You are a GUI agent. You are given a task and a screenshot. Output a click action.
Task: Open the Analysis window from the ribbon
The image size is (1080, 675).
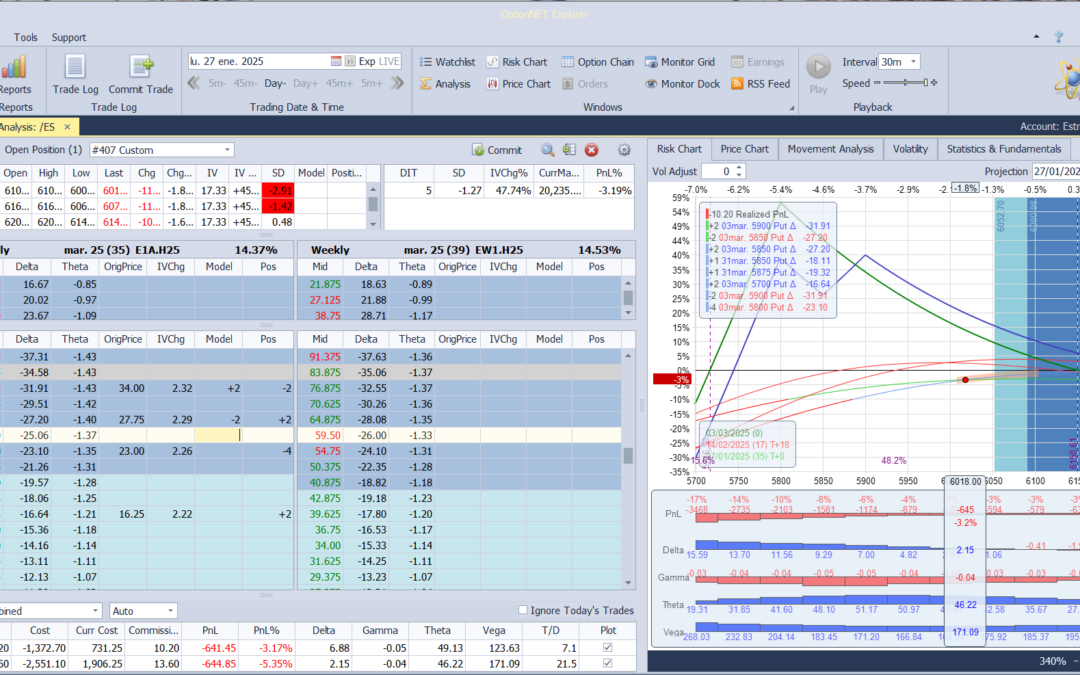pos(445,84)
